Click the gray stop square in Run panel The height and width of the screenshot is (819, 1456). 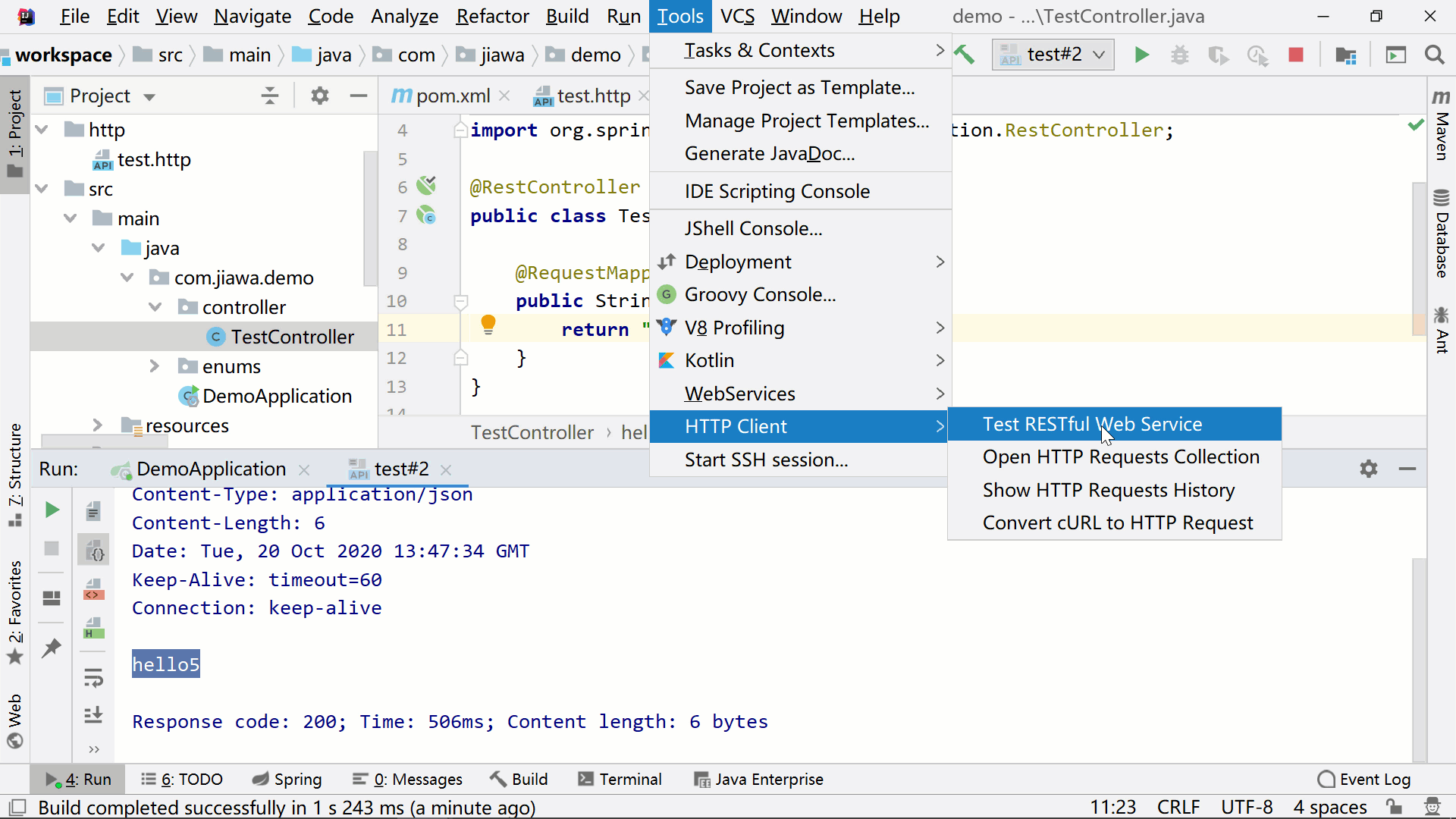[52, 548]
